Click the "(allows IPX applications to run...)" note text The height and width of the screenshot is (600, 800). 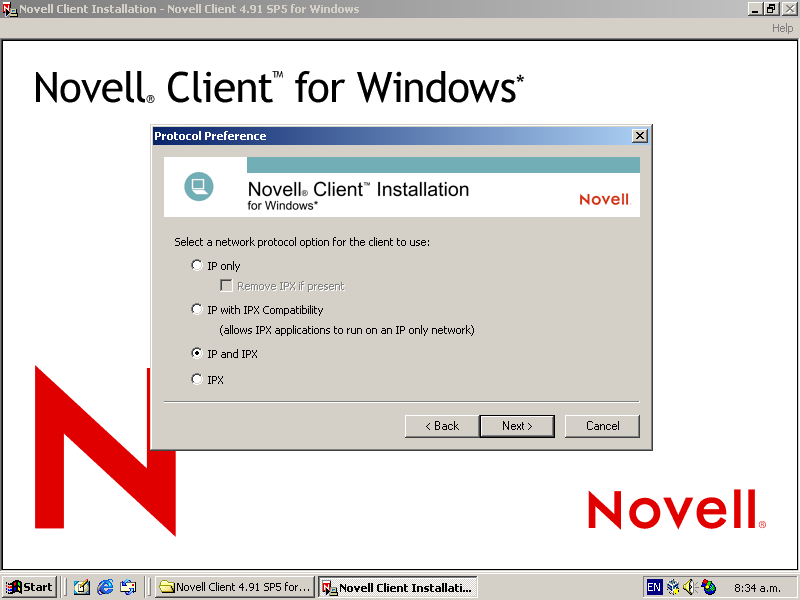tap(347, 330)
